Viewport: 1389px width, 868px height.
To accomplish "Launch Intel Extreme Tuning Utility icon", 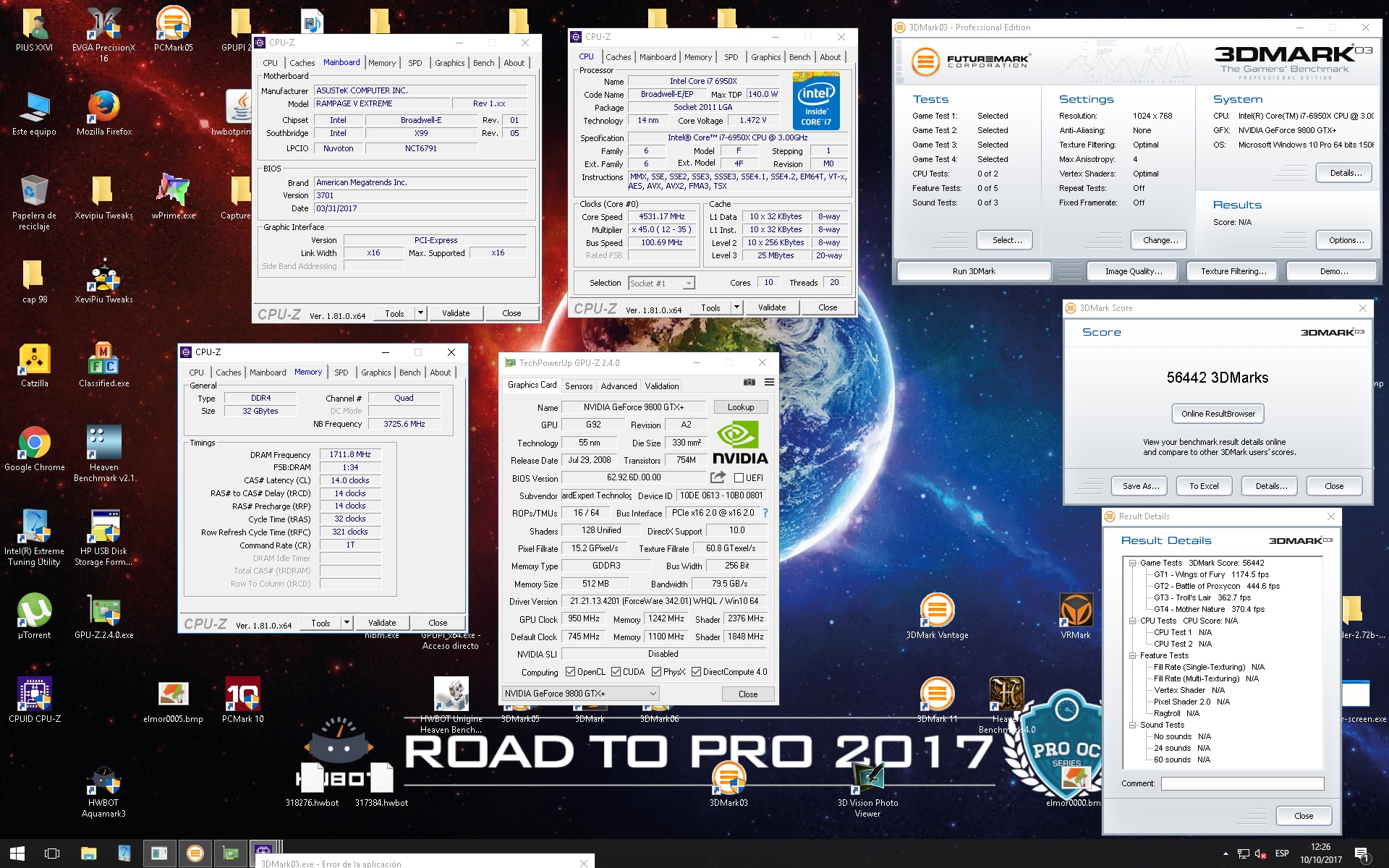I will click(35, 537).
